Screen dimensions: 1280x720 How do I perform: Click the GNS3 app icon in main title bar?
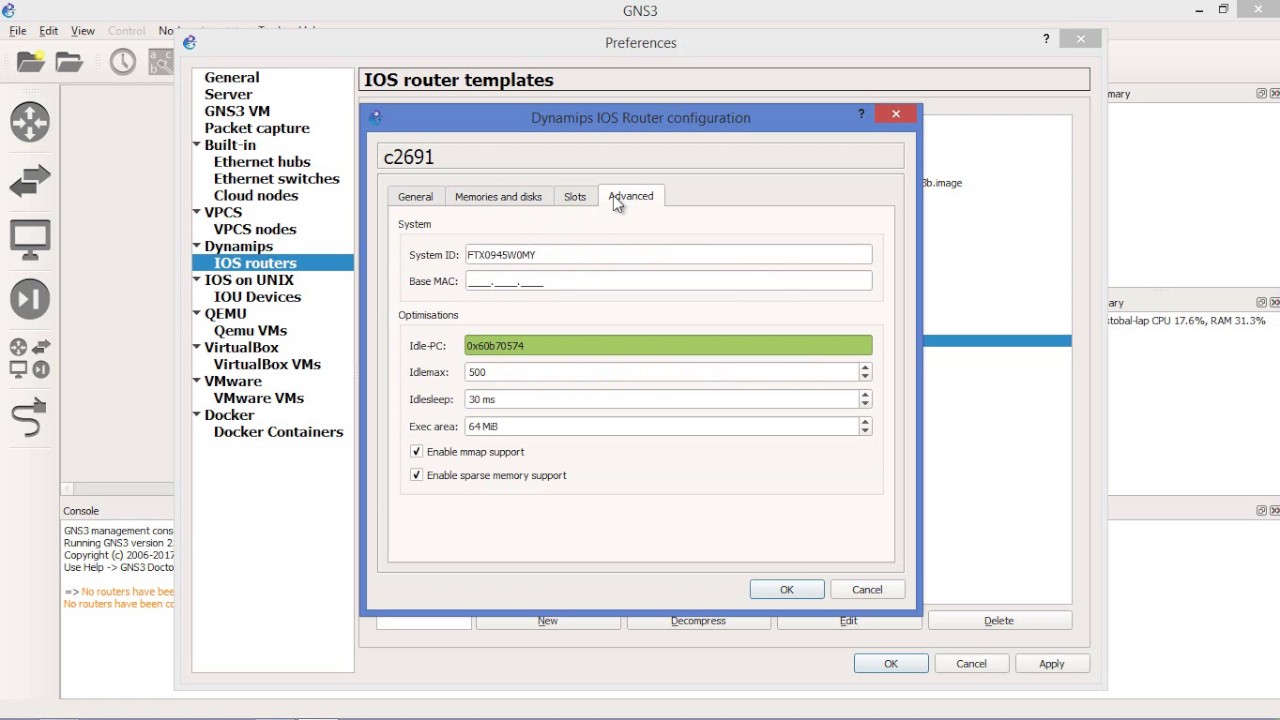[x=9, y=10]
